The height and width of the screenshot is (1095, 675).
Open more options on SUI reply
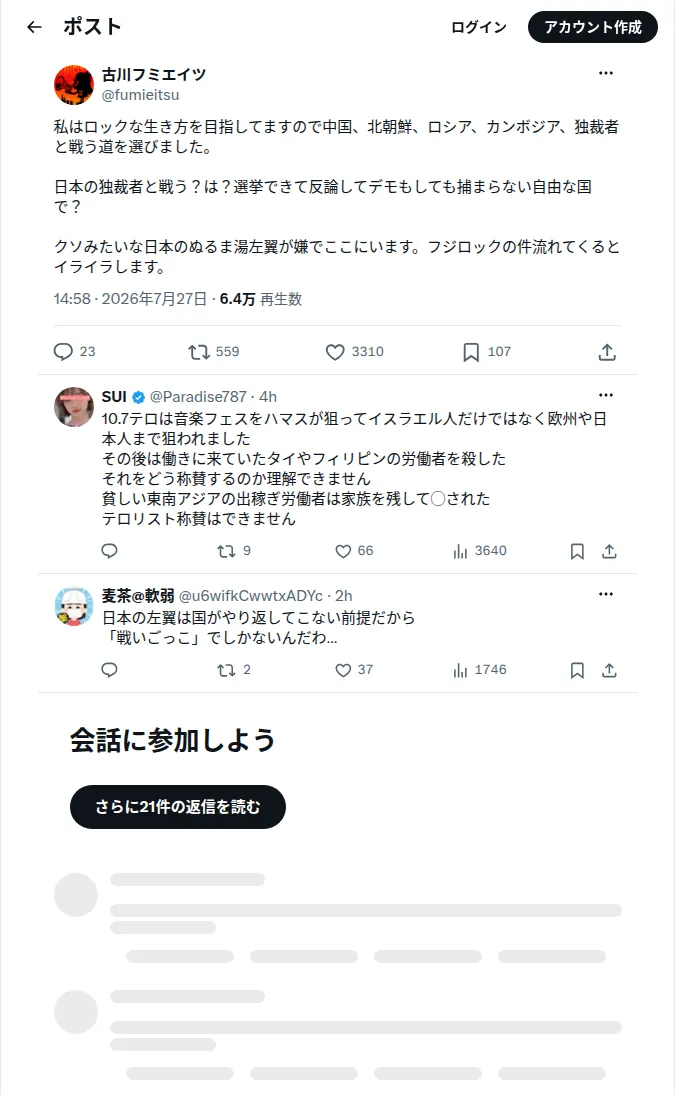click(x=606, y=395)
